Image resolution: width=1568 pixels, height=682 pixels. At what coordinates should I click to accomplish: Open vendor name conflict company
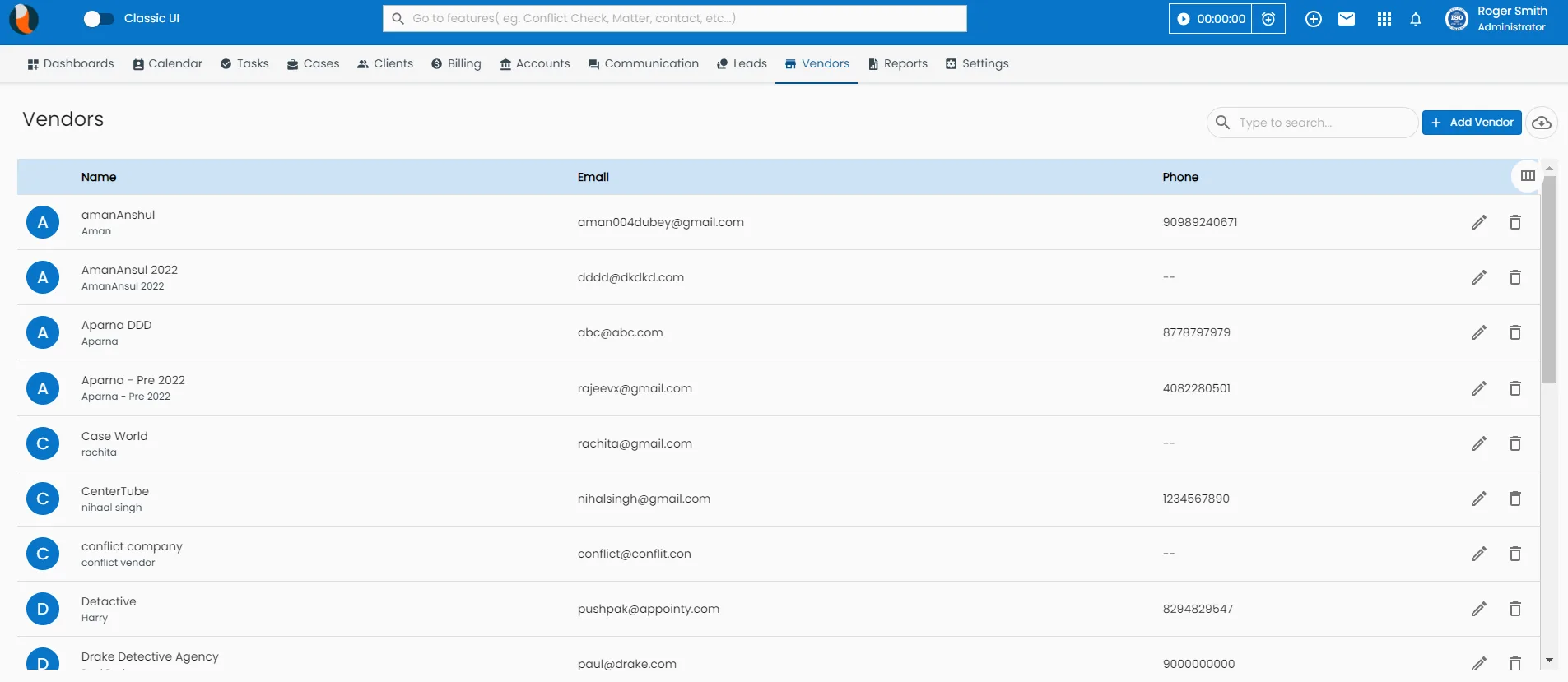coord(132,546)
